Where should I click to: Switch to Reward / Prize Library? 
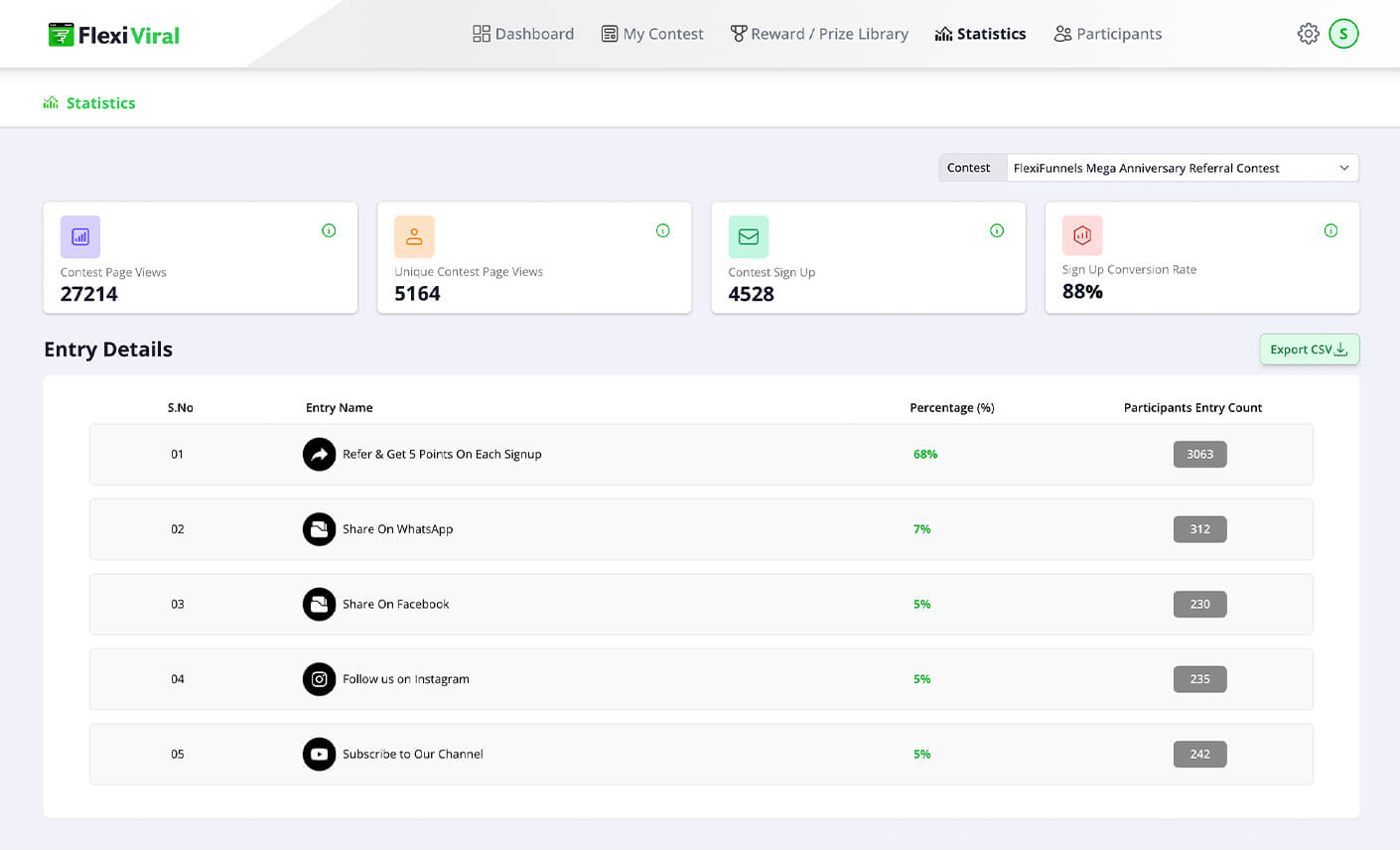[x=819, y=34]
